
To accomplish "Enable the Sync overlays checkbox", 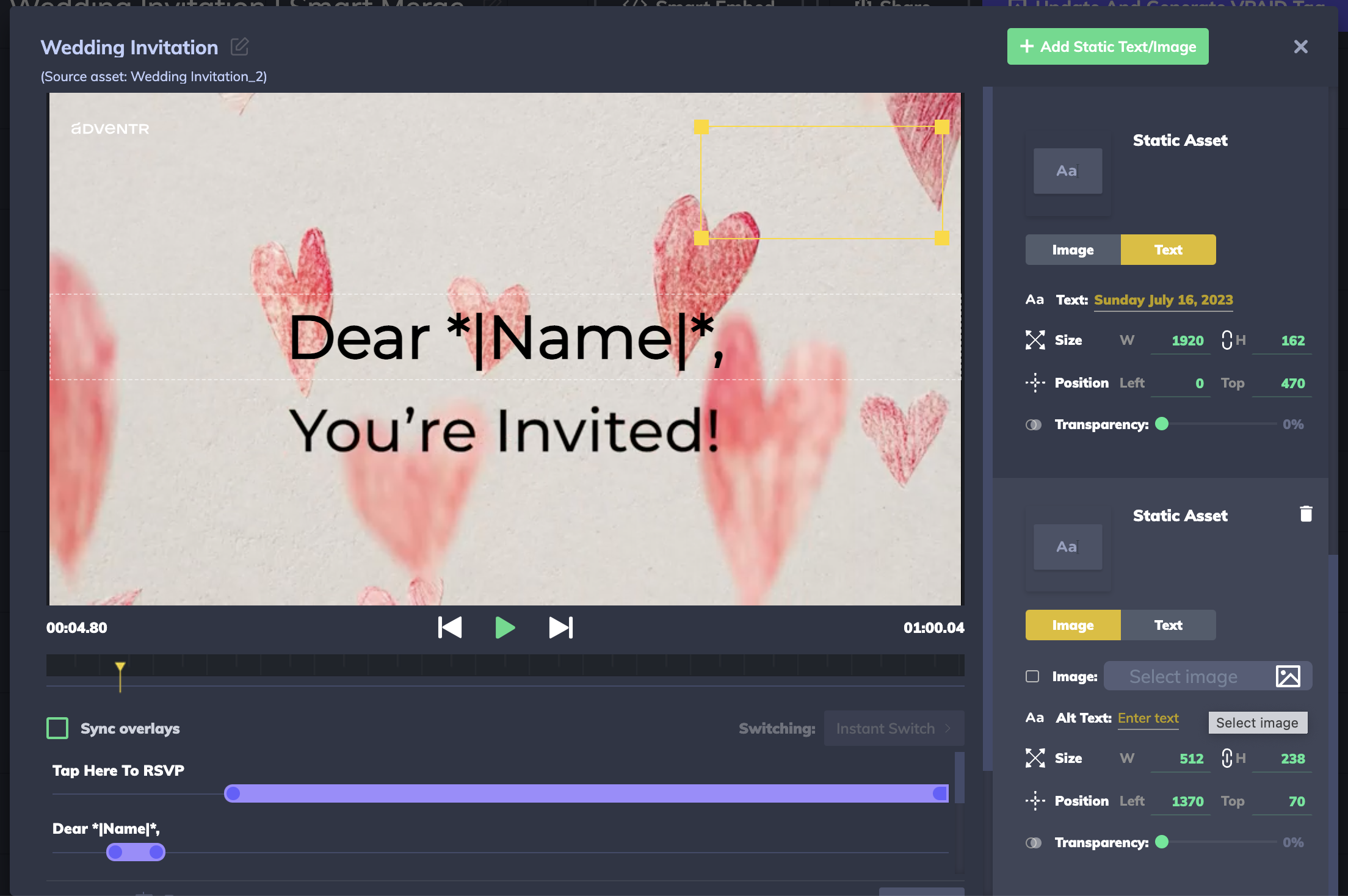I will 57,728.
